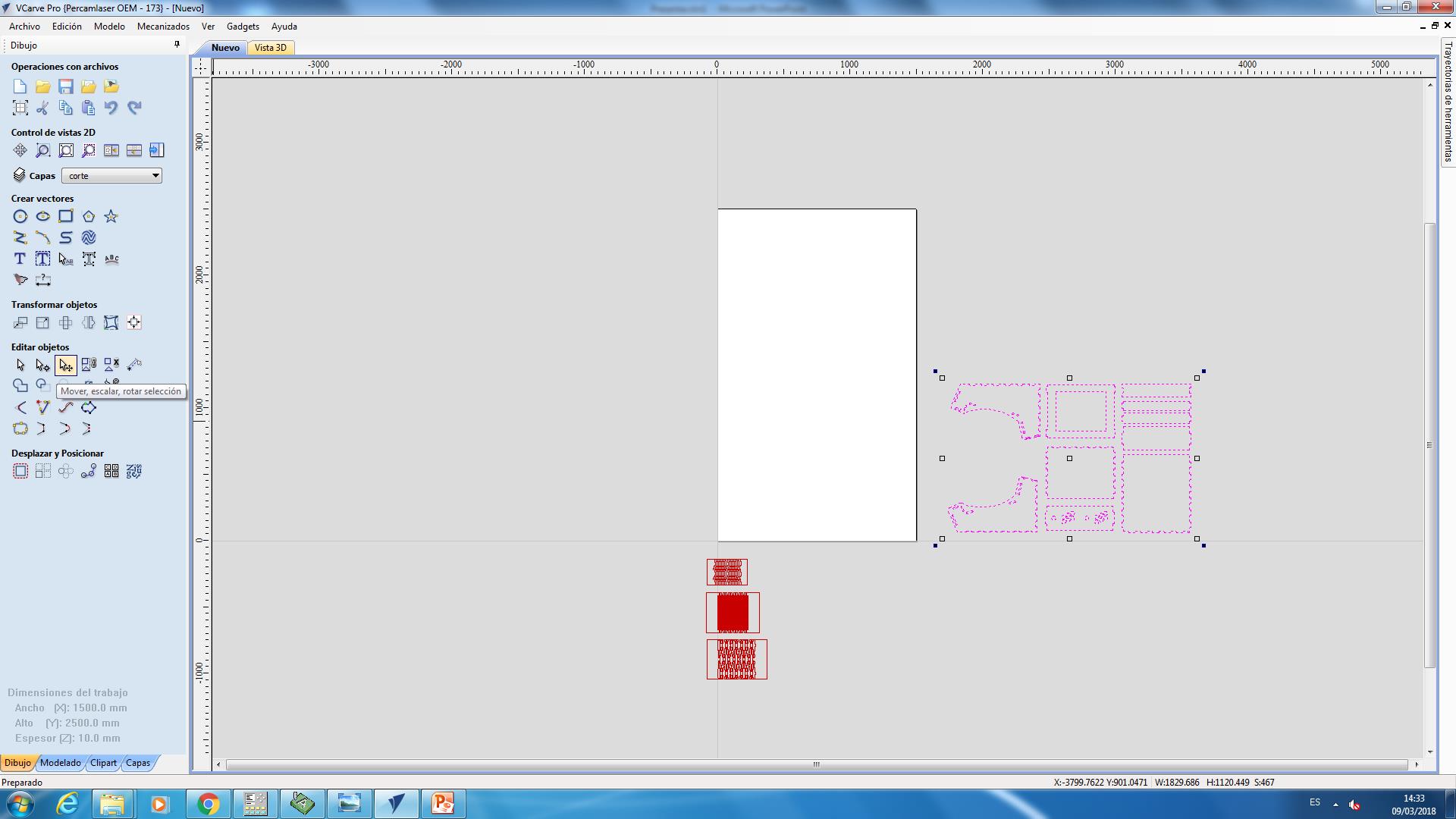Click the Save file icon
This screenshot has width=1456, height=819.
click(x=66, y=86)
